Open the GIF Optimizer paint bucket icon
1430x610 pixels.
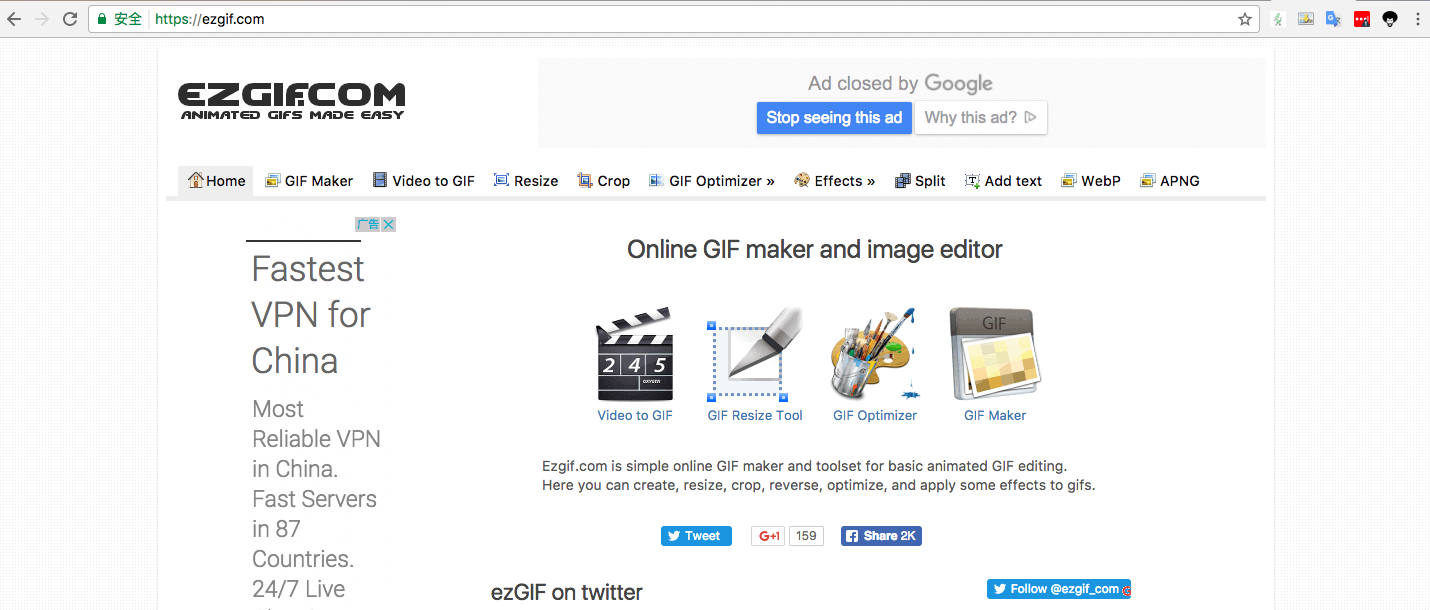click(874, 355)
